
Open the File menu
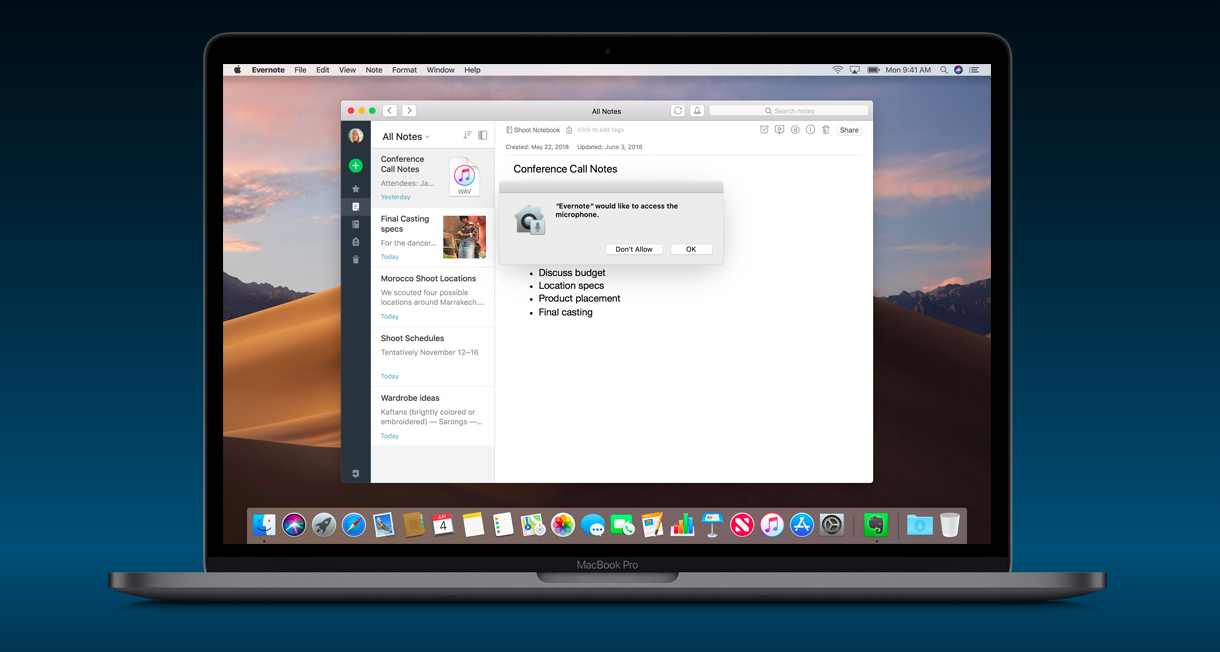[300, 70]
